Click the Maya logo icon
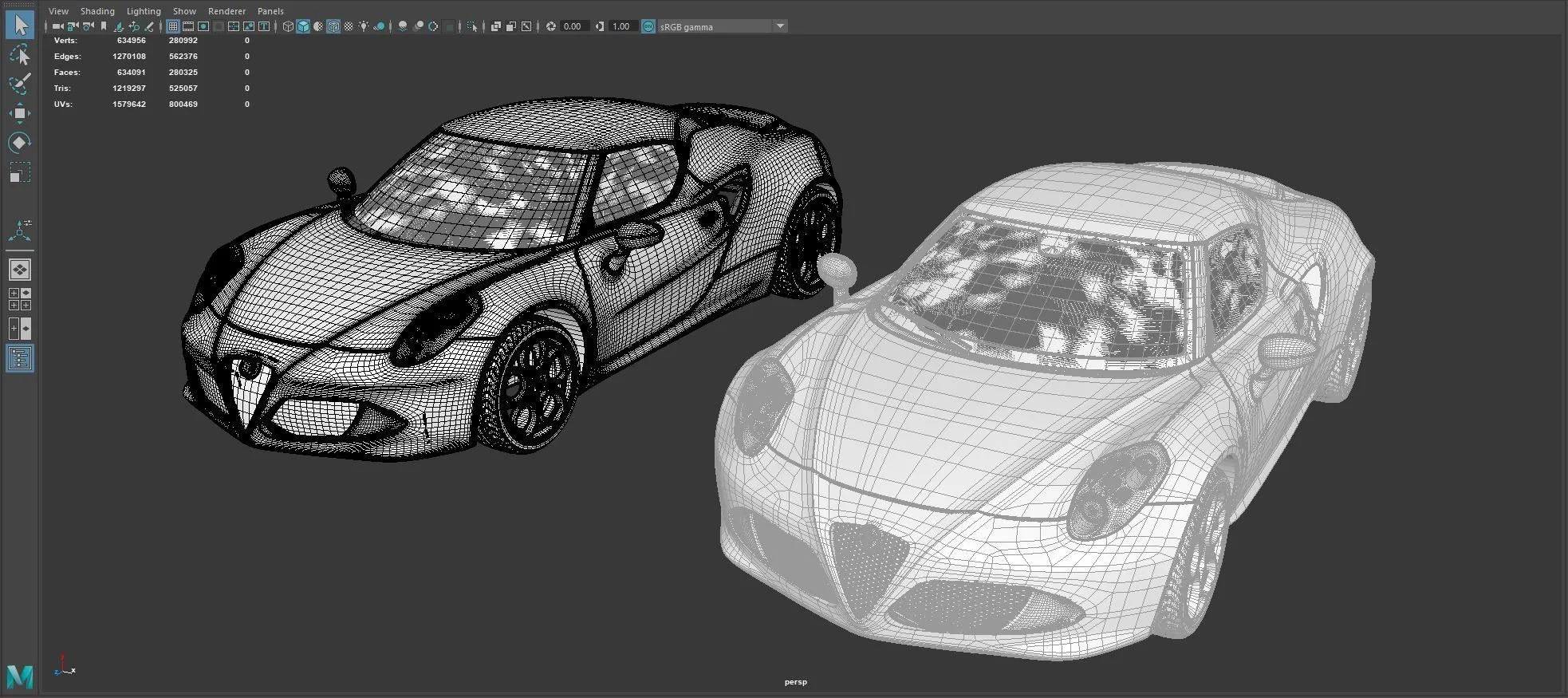 click(x=19, y=676)
